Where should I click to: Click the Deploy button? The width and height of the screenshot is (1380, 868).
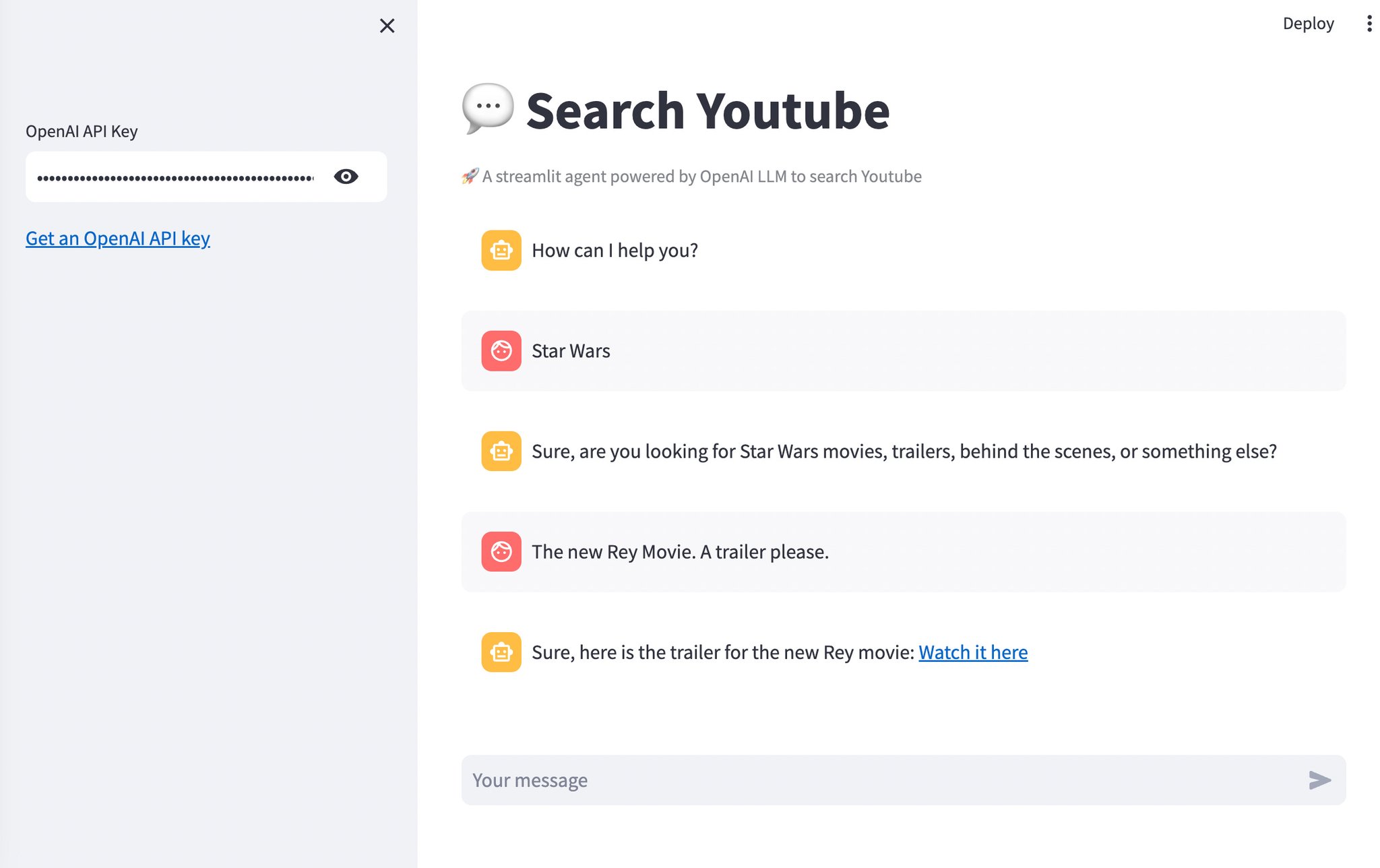pos(1308,24)
